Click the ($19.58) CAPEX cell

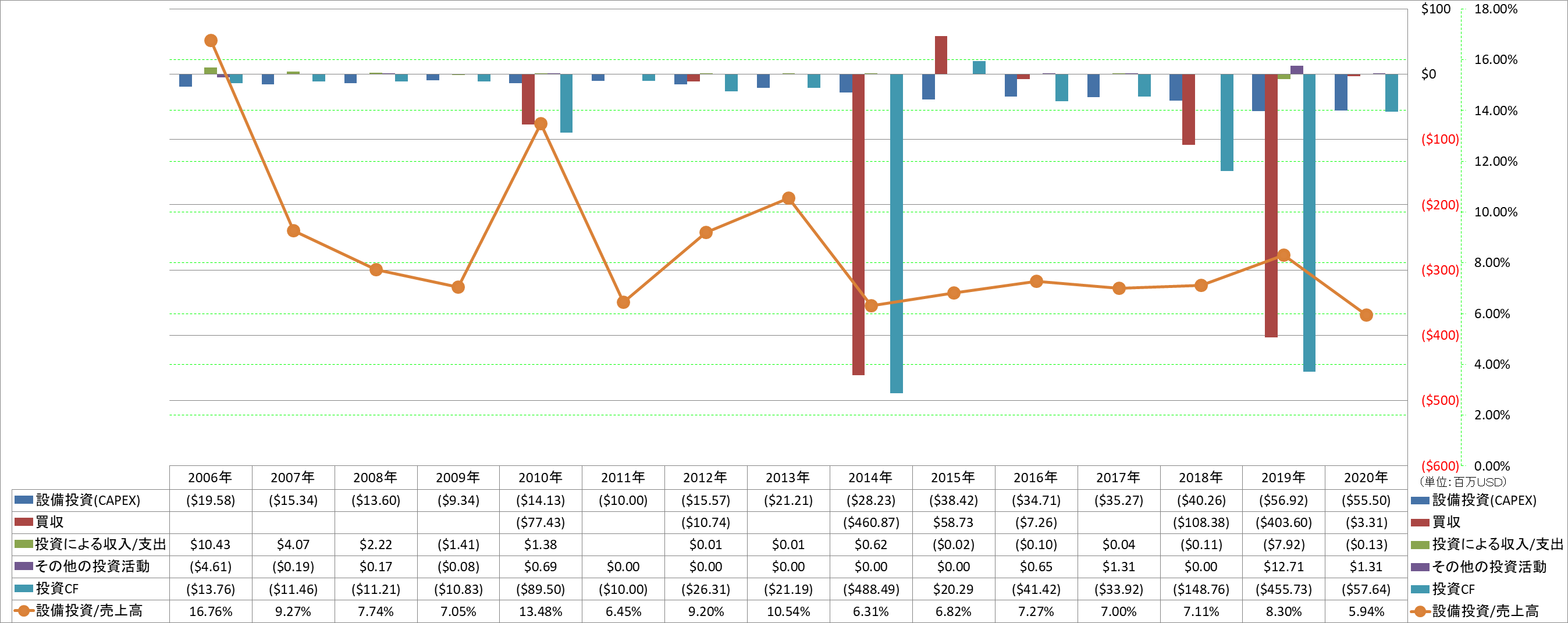coord(210,500)
